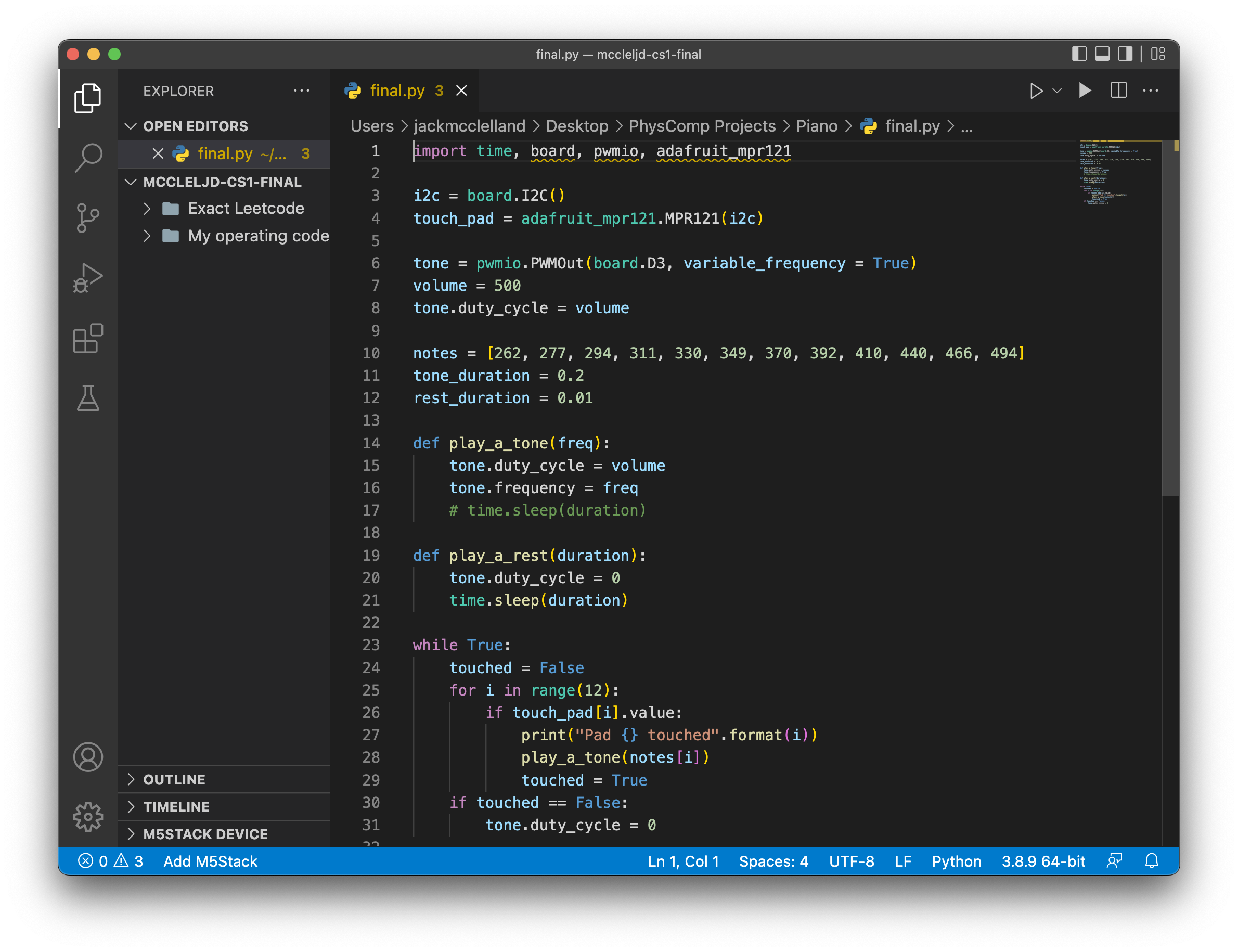This screenshot has height=952, width=1238.
Task: Click Desktop in the breadcrumb path
Action: coord(577,126)
